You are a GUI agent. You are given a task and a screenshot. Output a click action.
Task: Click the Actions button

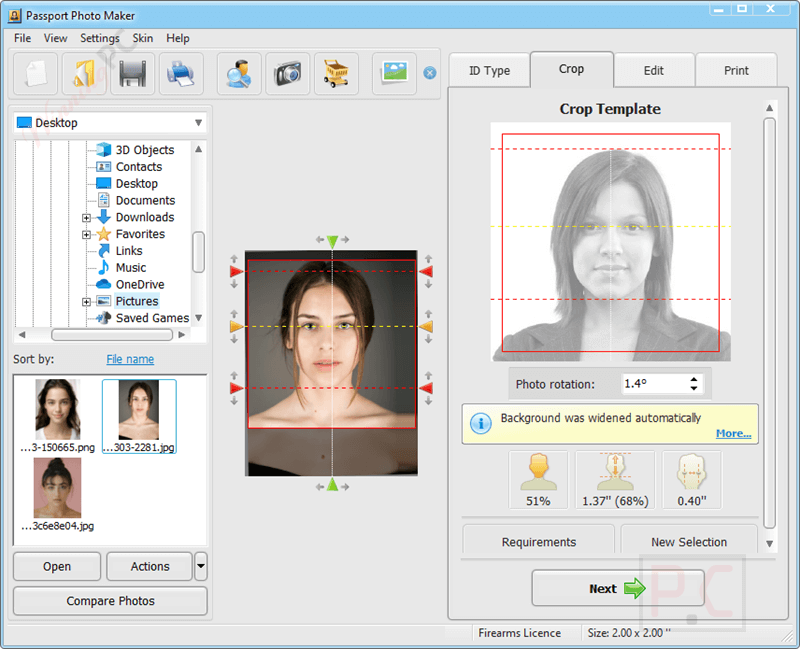(x=149, y=566)
